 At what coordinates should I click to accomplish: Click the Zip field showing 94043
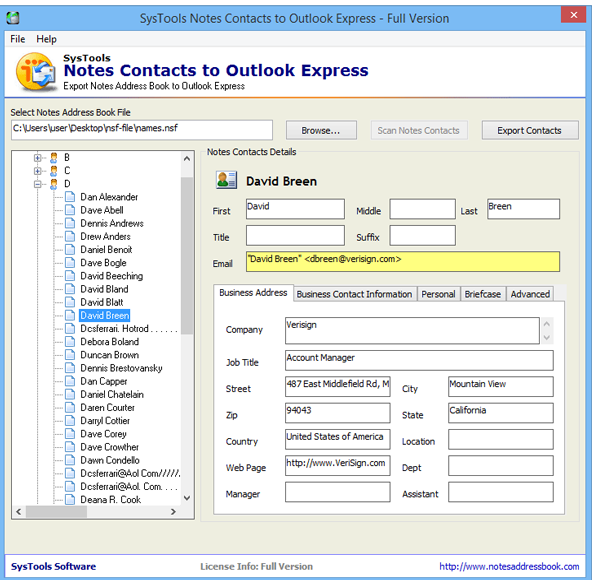click(x=338, y=413)
